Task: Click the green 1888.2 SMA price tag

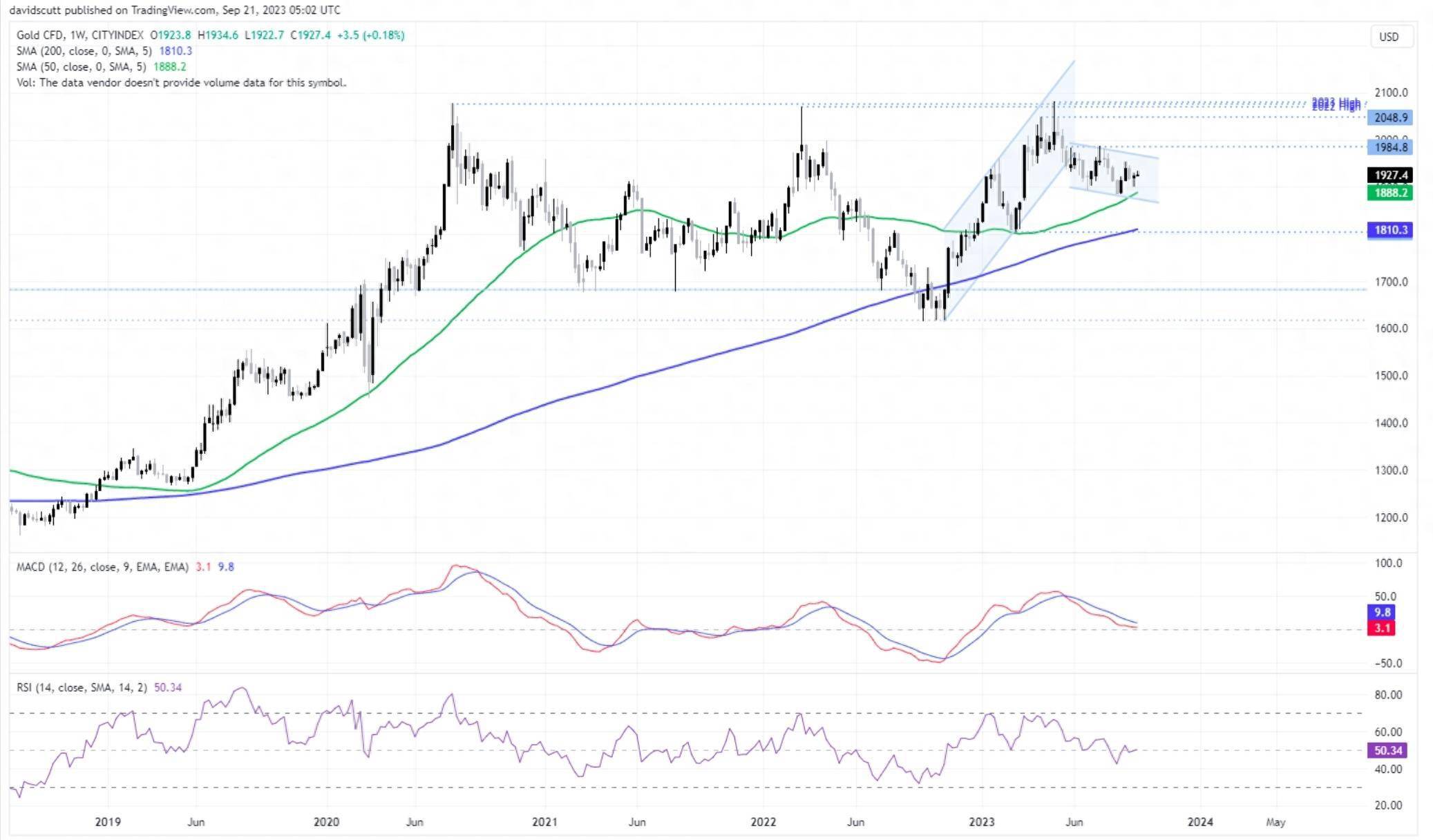Action: pos(1390,193)
